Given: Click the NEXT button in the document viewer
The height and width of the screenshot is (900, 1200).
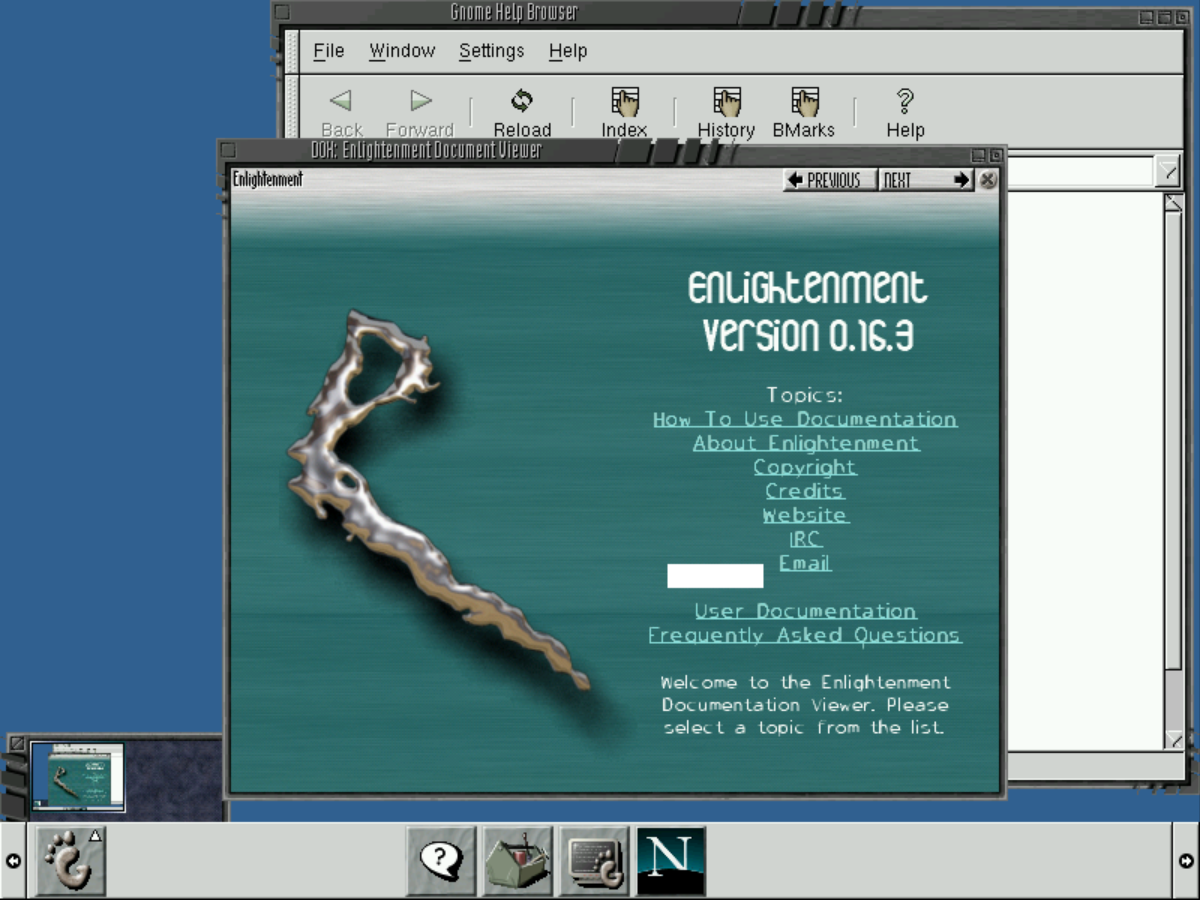Looking at the screenshot, I should [x=925, y=180].
